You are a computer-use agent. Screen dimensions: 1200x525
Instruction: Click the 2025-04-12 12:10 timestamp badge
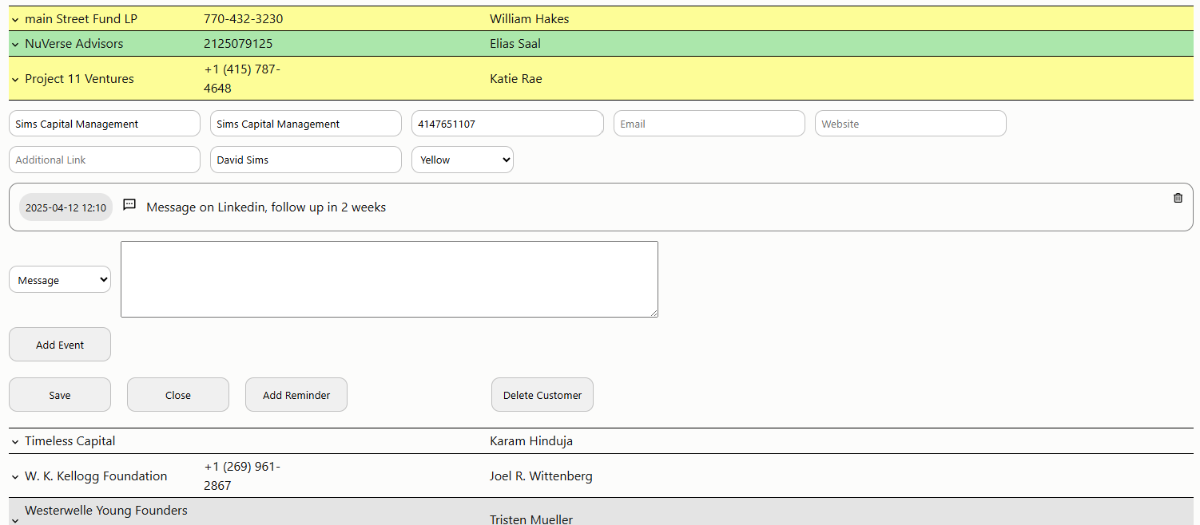[x=66, y=208]
